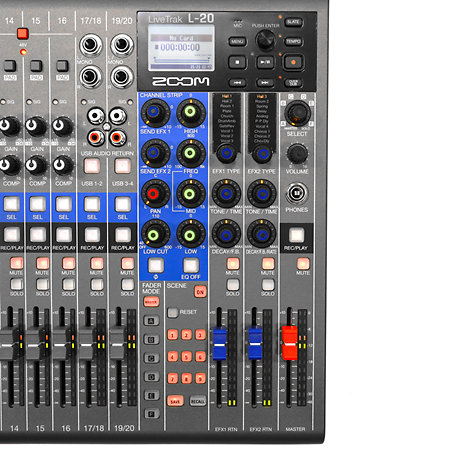Click the PHONES headphone jack
Screen dimensions: 450x450
[297, 193]
